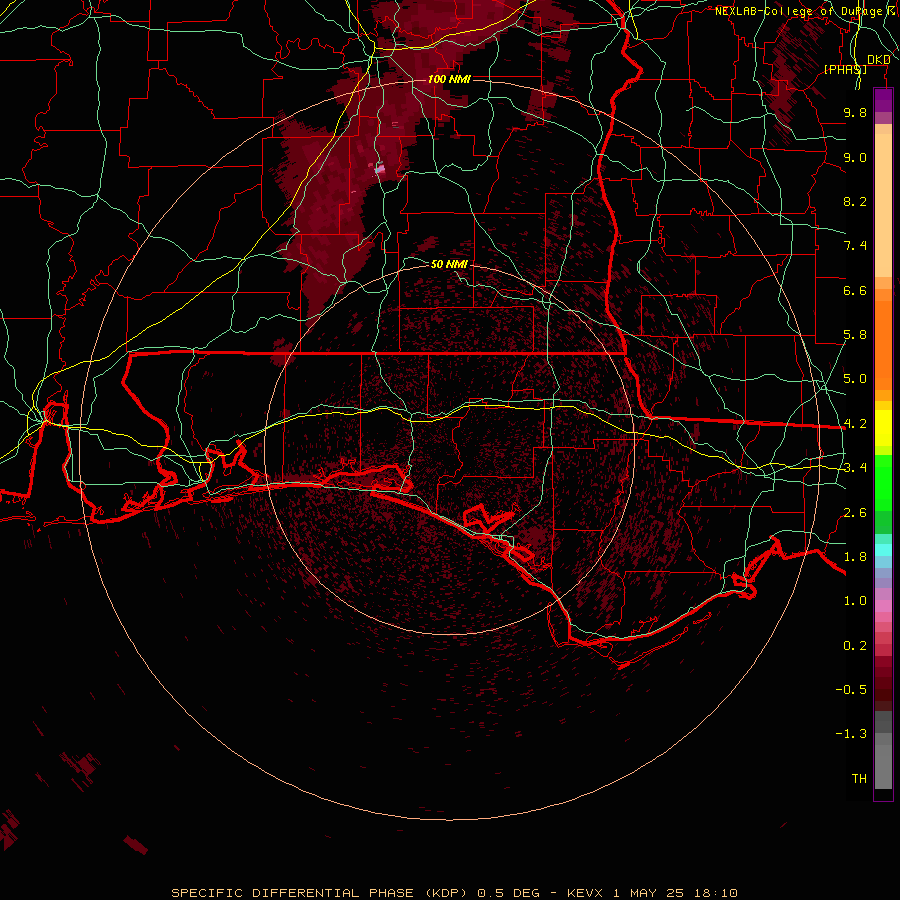The width and height of the screenshot is (900, 900).
Task: Click the pink segment of color bar
Action: pyautogui.click(x=883, y=606)
